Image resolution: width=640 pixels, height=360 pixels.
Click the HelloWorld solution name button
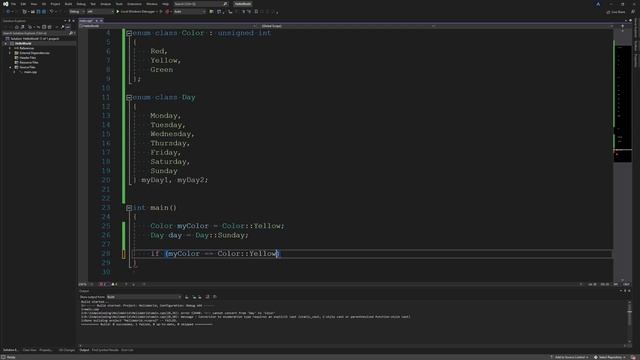click(x=242, y=4)
